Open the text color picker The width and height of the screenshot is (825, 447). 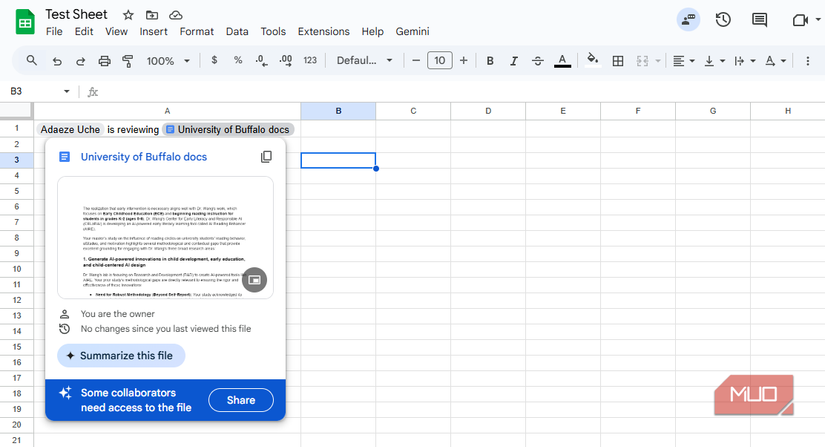(562, 61)
